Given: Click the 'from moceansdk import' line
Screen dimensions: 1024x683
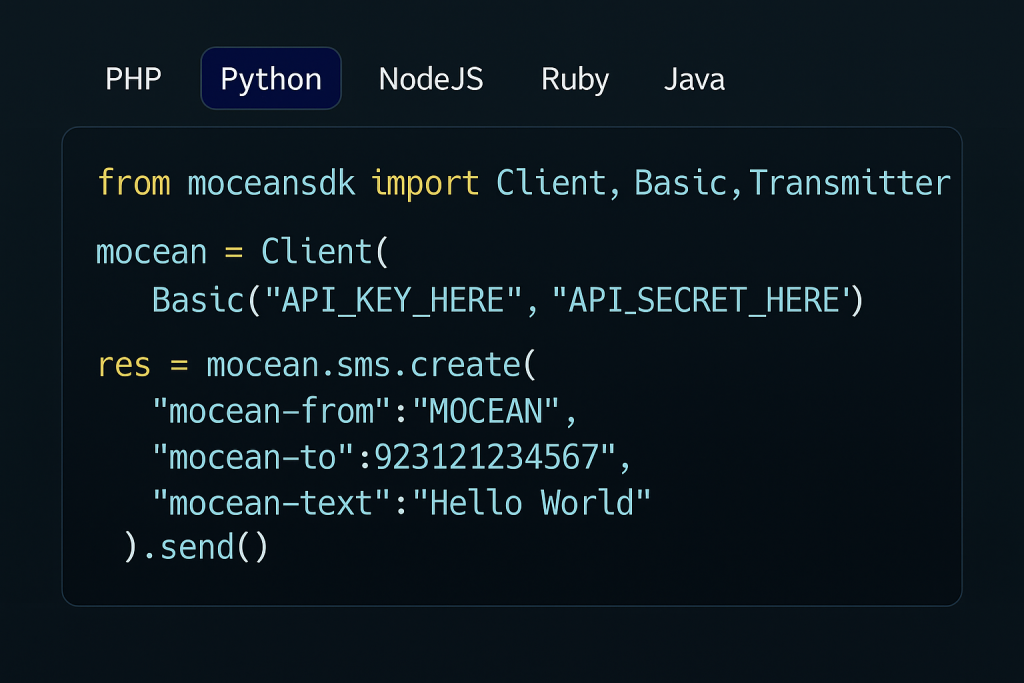Looking at the screenshot, I should click(523, 183).
